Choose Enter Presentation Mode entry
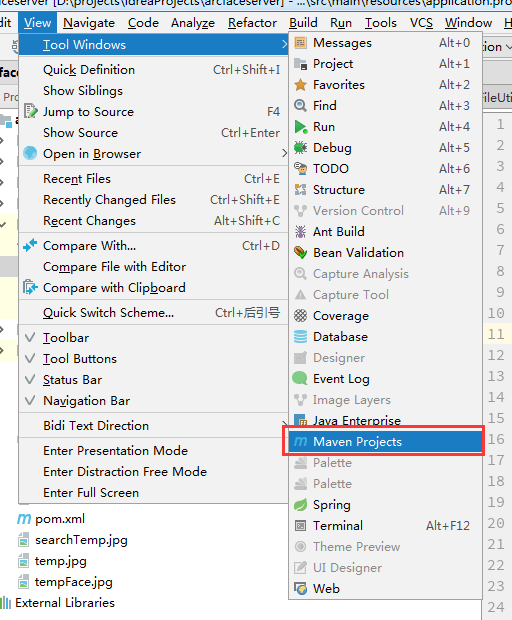Screen dimensions: 512x620 153,450
